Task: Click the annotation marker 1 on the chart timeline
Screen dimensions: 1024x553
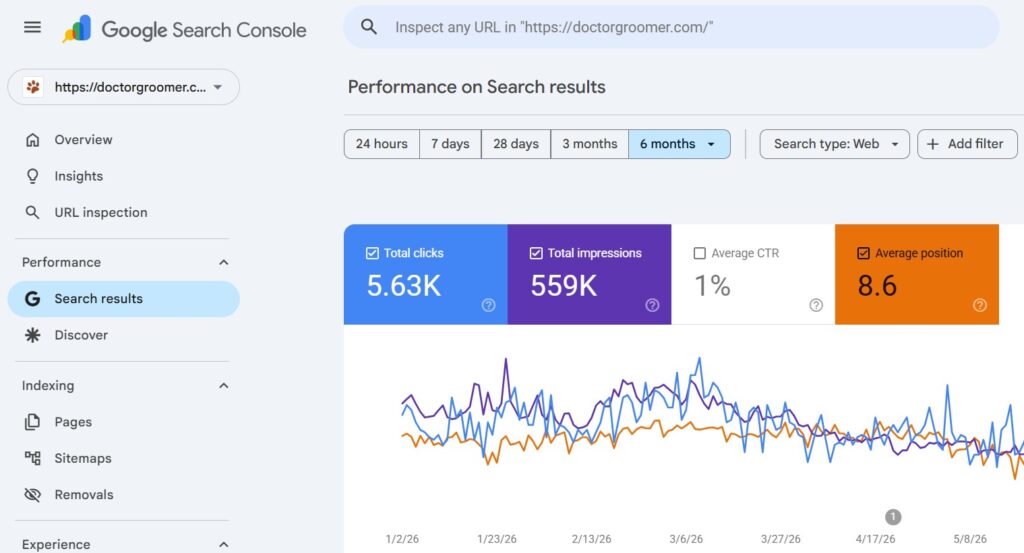Action: coord(893,517)
